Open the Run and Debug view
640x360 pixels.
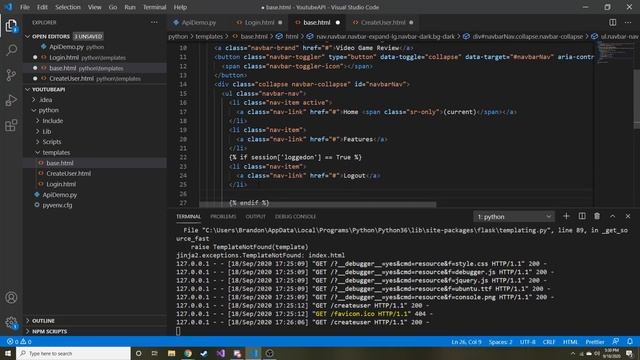tap(11, 100)
